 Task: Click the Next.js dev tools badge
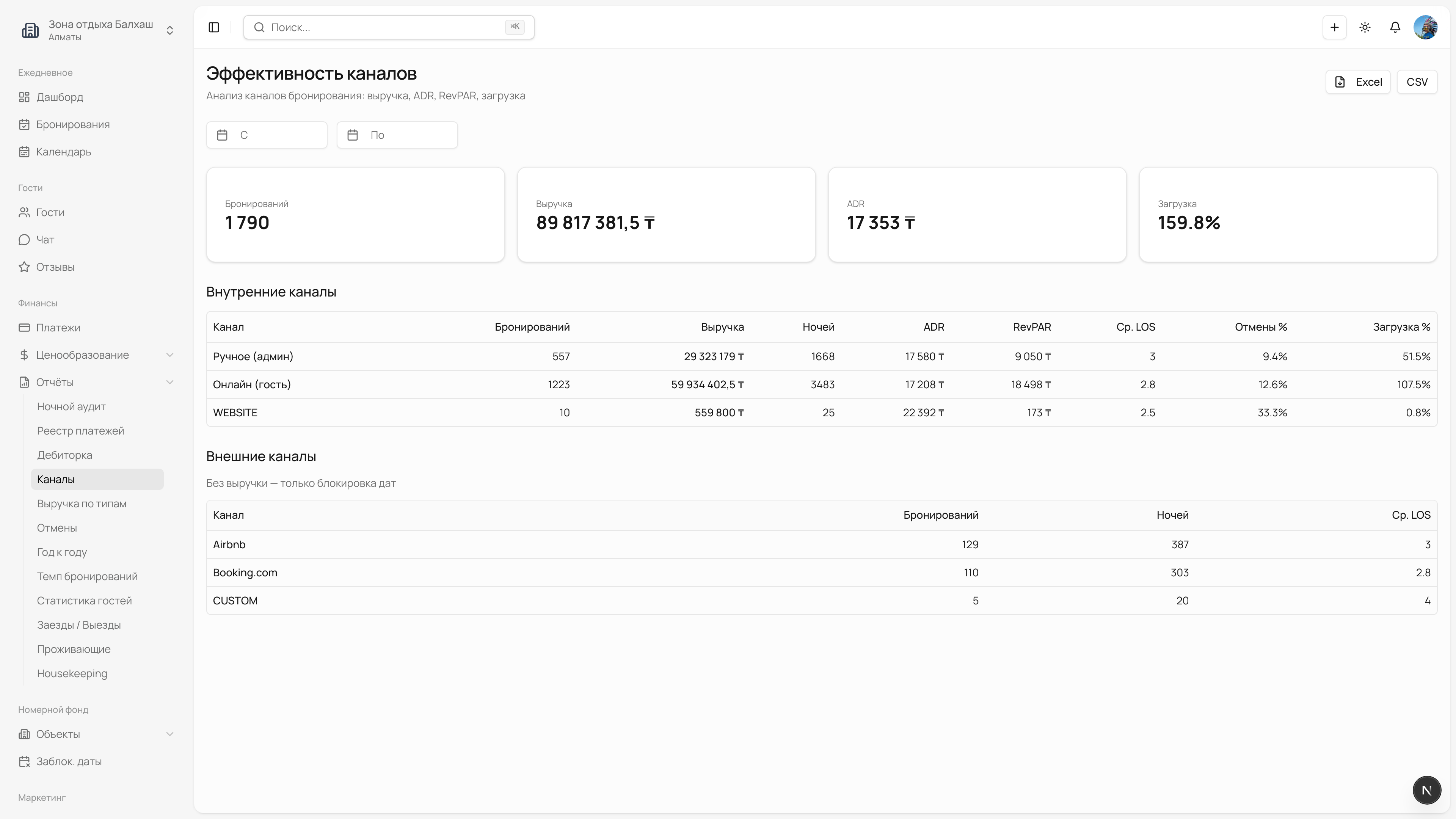point(1426,790)
